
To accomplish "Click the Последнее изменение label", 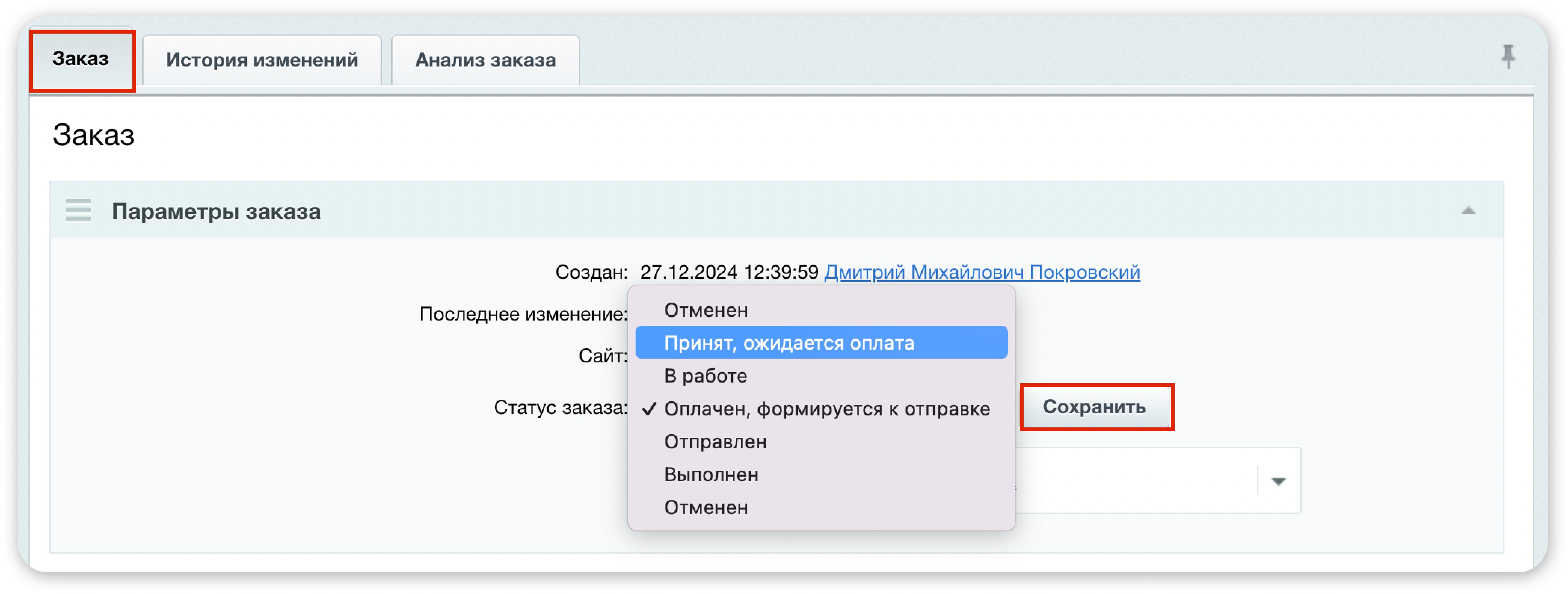I will (523, 314).
